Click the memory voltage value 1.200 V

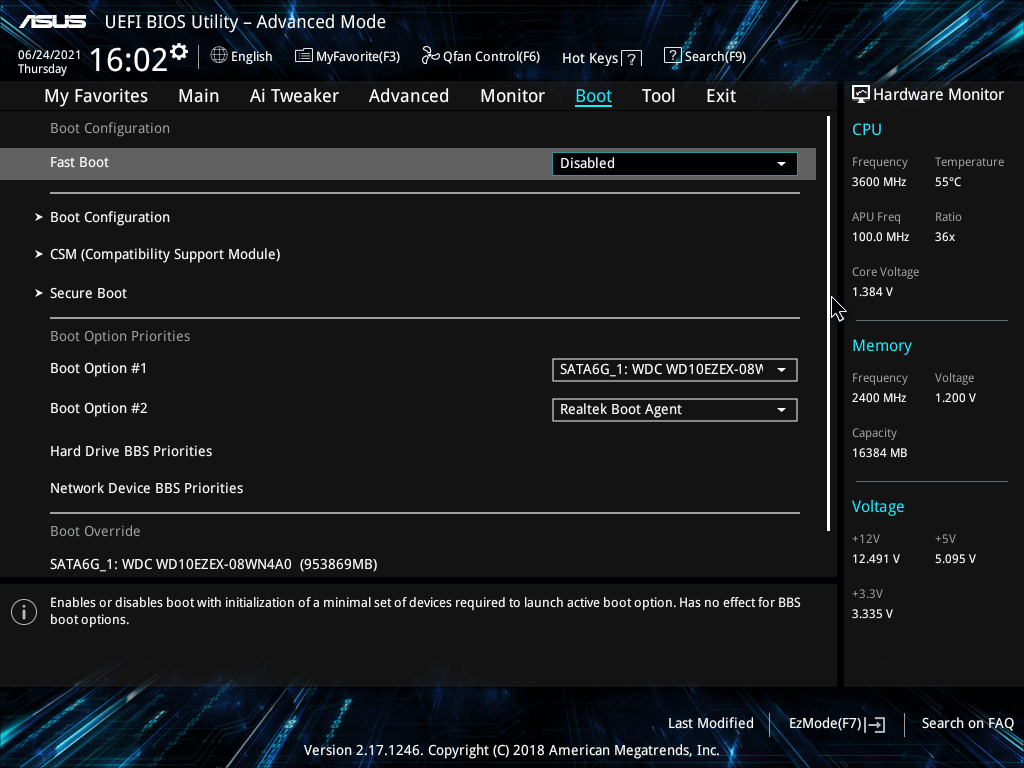coord(955,398)
